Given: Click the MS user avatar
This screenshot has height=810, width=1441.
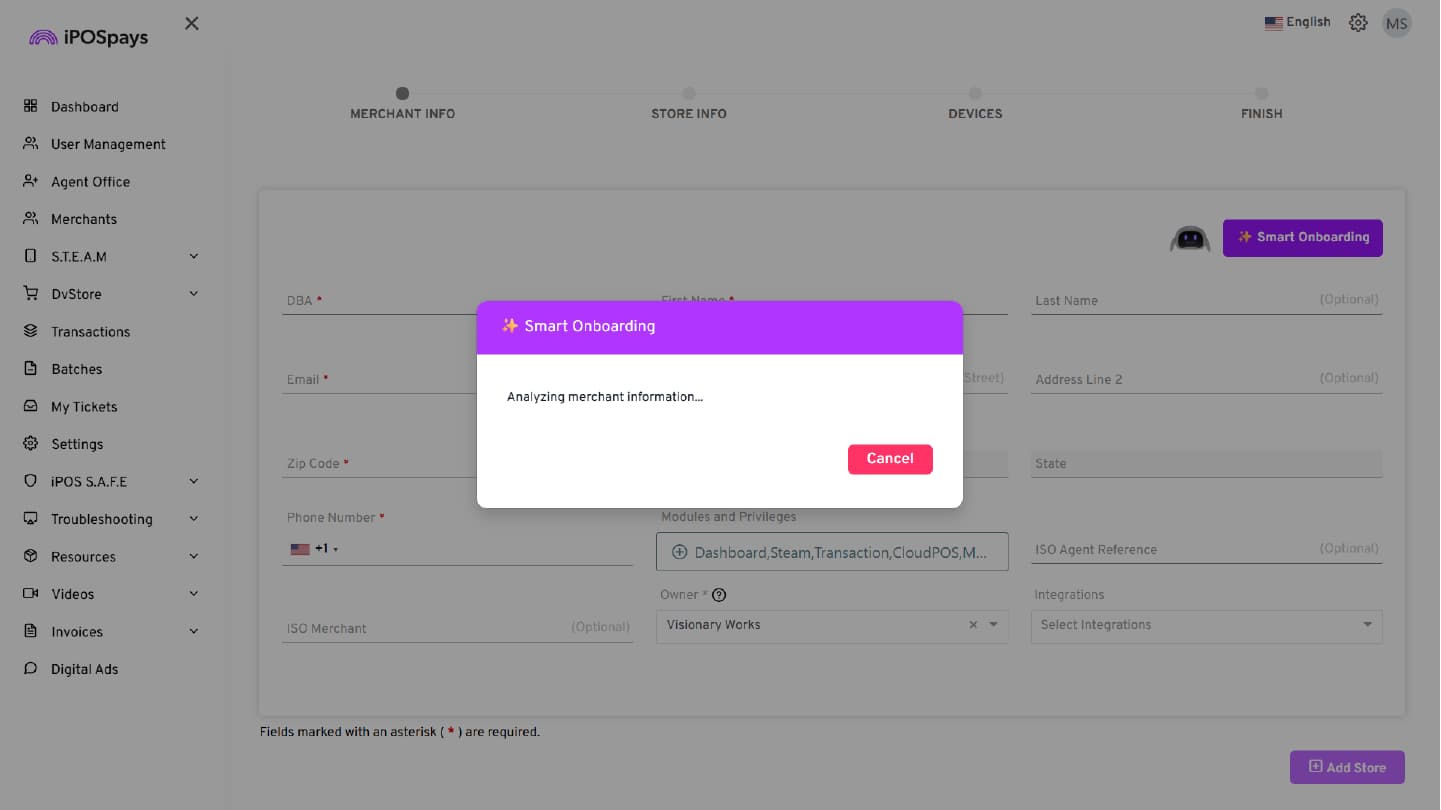Looking at the screenshot, I should click(x=1396, y=23).
